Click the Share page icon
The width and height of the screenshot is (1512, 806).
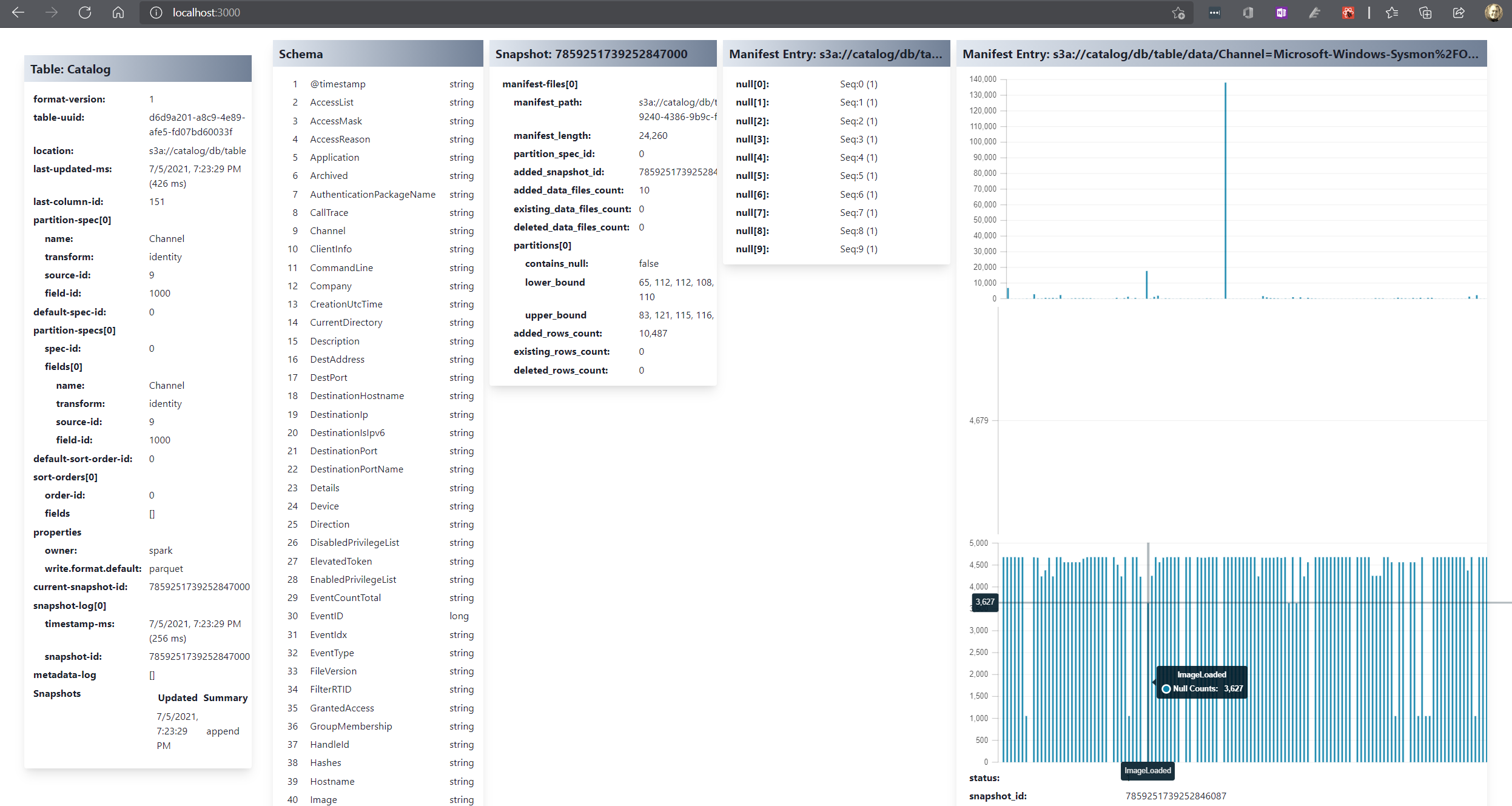1459,13
